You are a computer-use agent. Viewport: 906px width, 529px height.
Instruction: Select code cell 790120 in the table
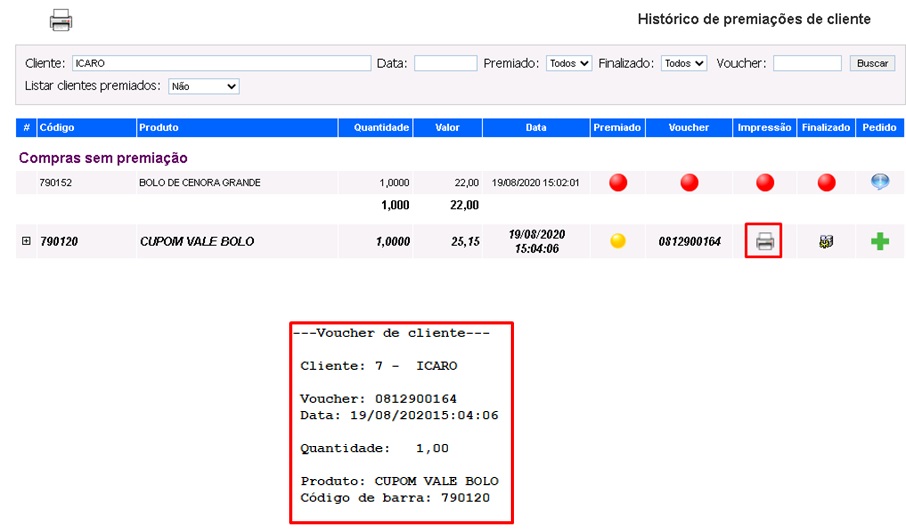tap(59, 241)
